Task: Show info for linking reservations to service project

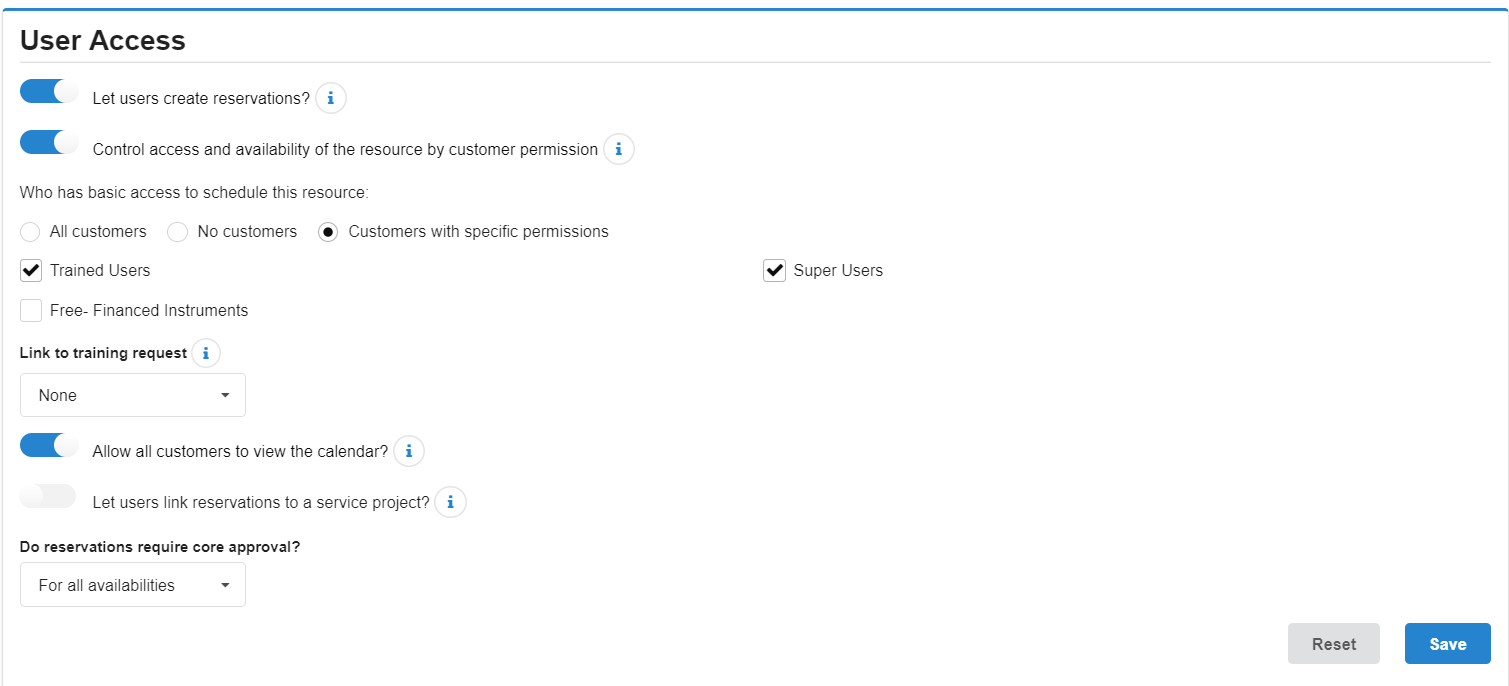Action: pyautogui.click(x=451, y=502)
